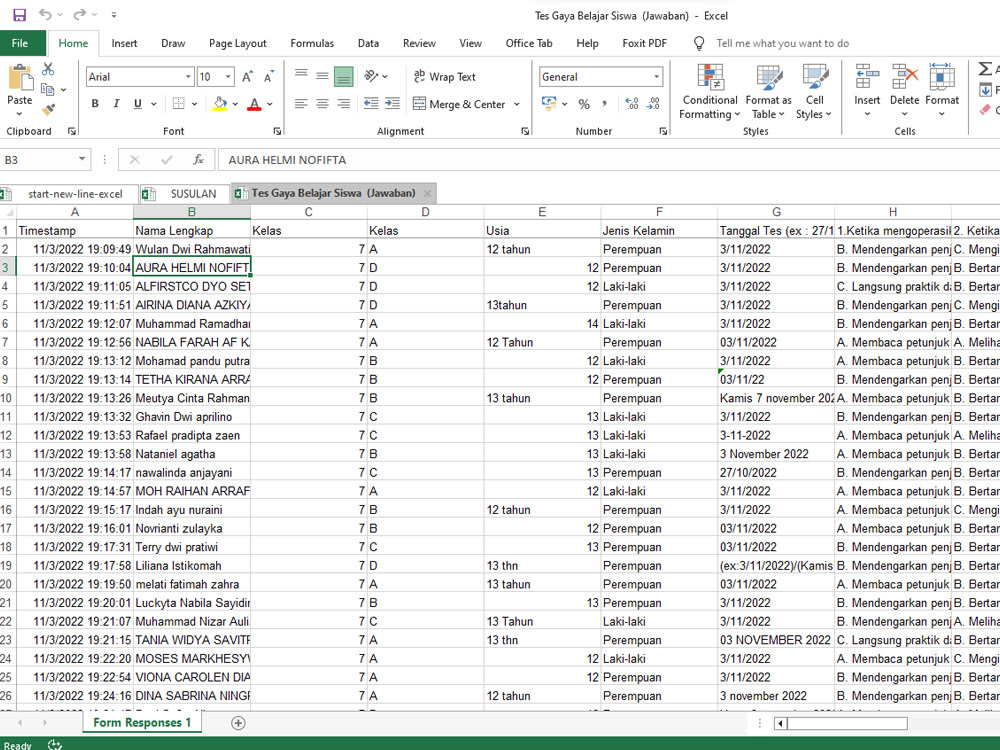
Task: Click the Cut scissors icon
Action: [48, 69]
